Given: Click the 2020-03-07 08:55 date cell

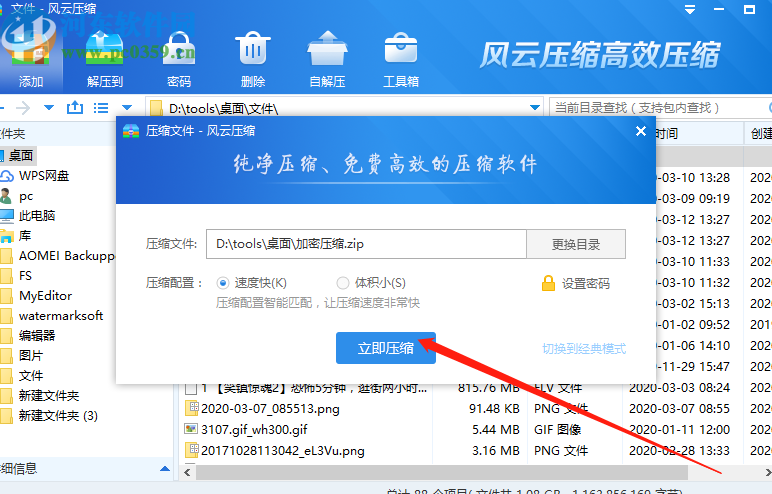Looking at the screenshot, I should (x=679, y=409).
